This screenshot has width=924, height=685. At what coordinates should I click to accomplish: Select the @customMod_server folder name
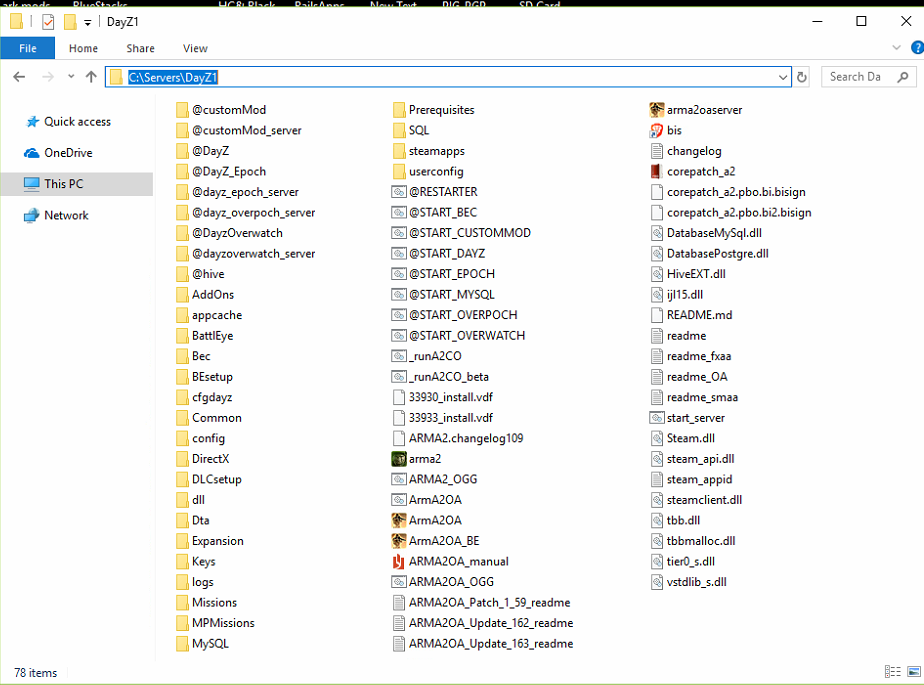coord(246,130)
